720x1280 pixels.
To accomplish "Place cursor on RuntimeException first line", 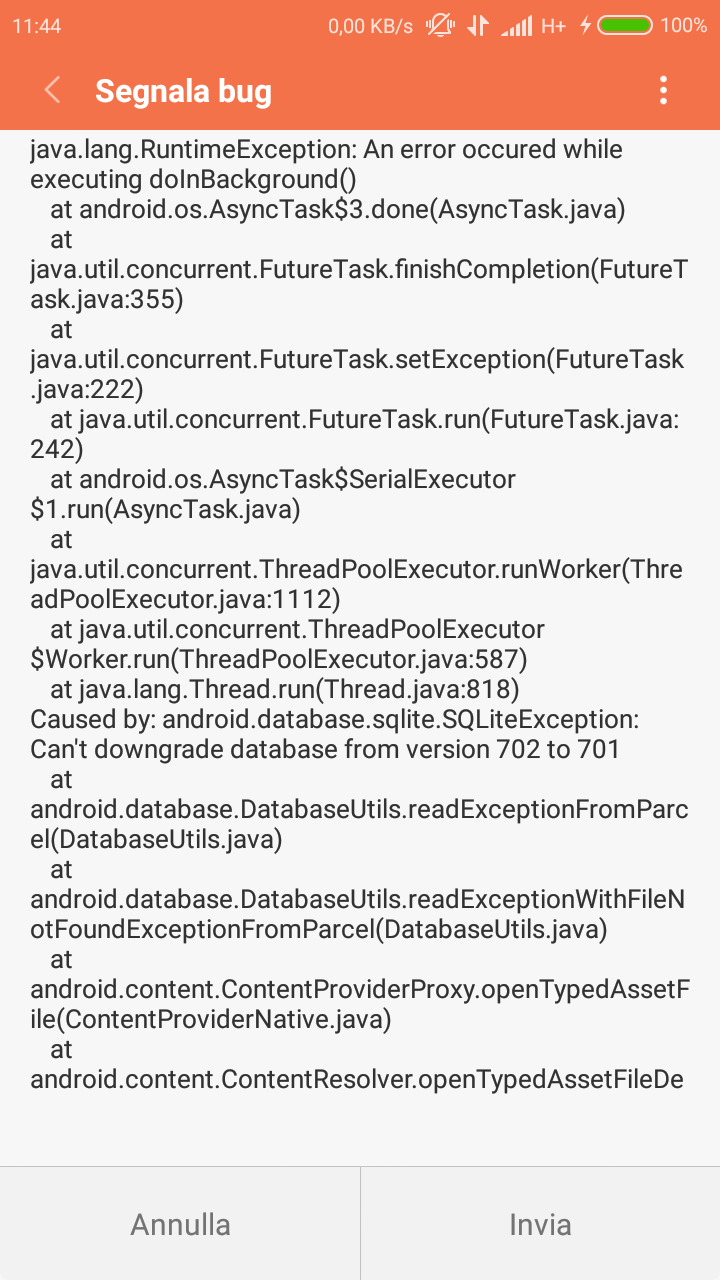I will (327, 150).
